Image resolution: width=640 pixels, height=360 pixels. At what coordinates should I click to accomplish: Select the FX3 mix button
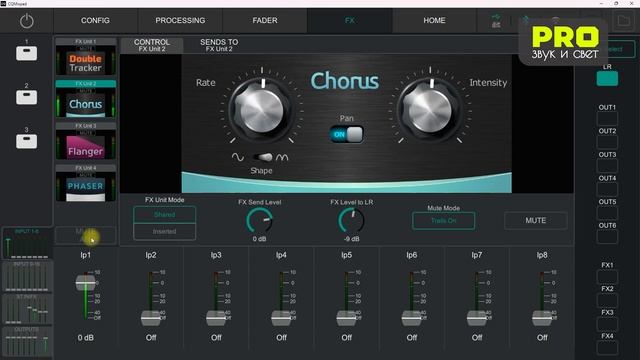point(607,324)
